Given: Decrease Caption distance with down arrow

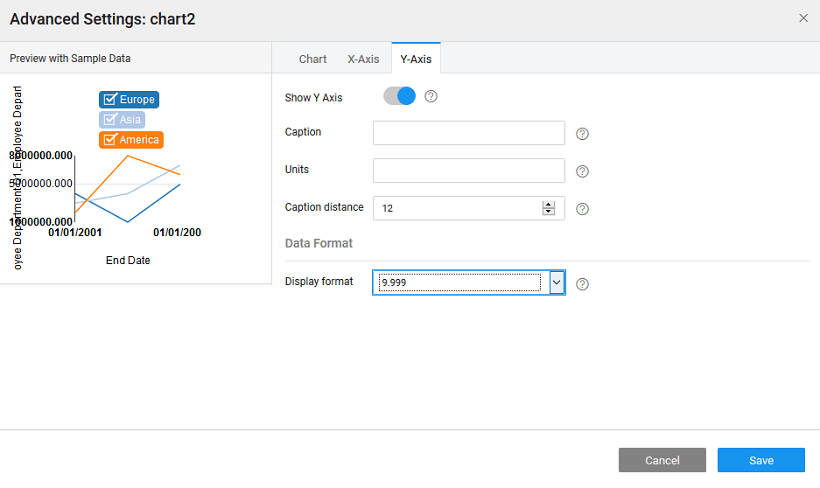Looking at the screenshot, I should [x=548, y=212].
